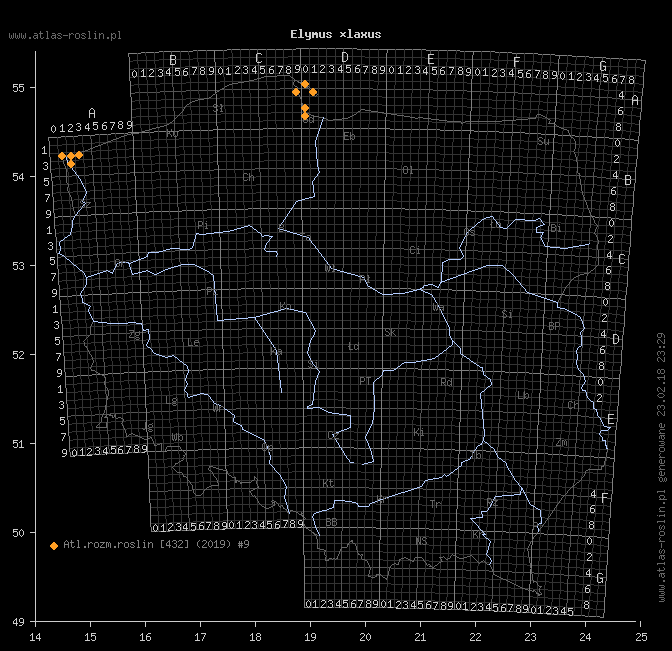Click the 'Rz' city label on the map
This screenshot has width=672, height=651.
pyautogui.click(x=492, y=502)
